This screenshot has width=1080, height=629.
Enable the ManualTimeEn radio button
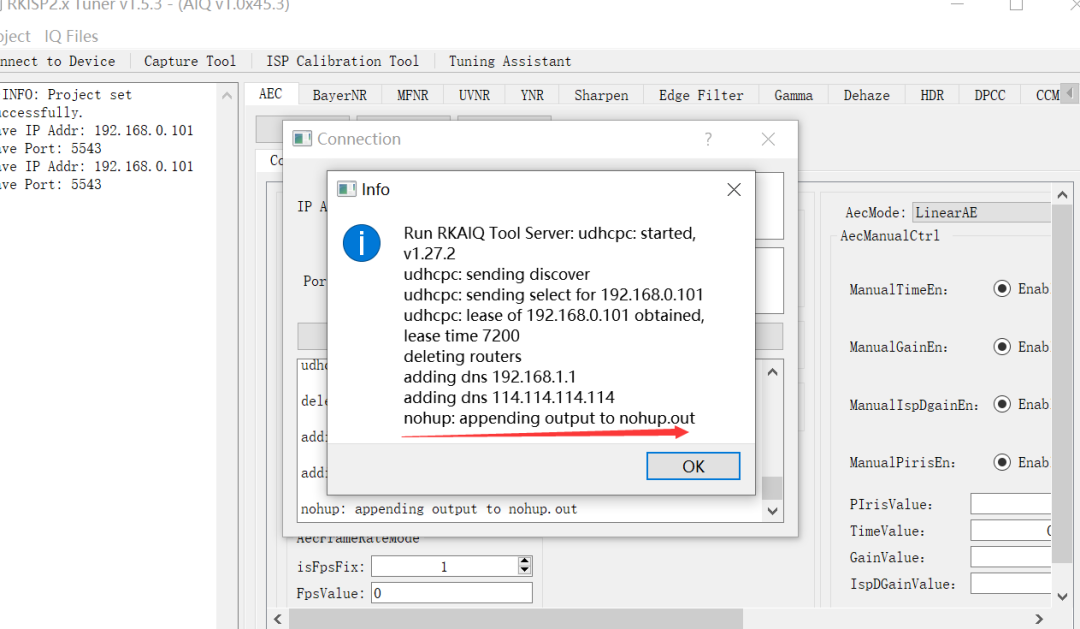(1002, 289)
